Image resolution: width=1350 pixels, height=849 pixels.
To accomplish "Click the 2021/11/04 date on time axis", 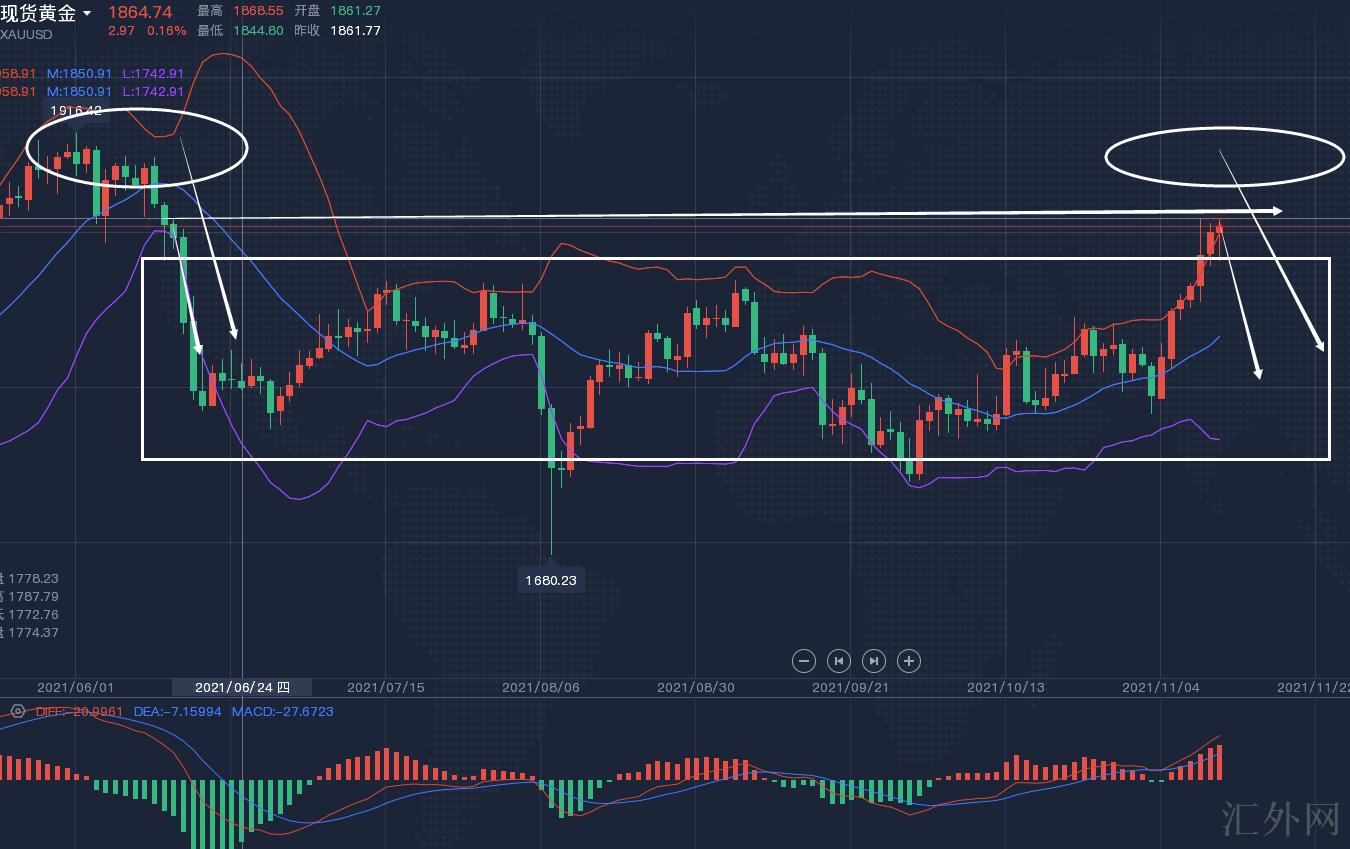I will [x=1160, y=687].
